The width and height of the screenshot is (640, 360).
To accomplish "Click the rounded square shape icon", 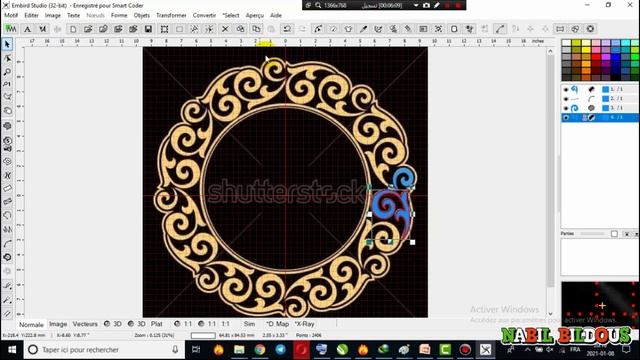I will click(454, 29).
